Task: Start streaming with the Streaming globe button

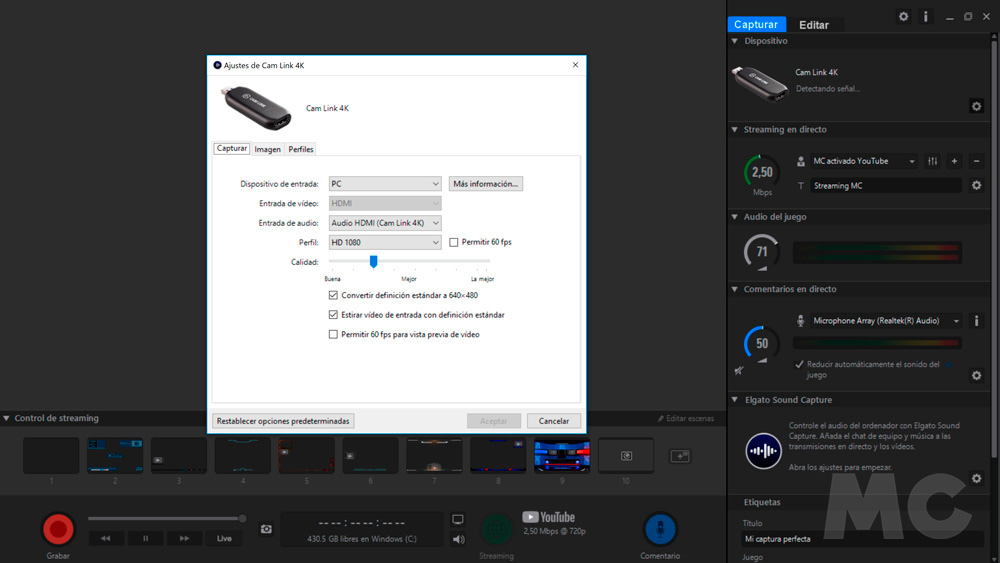Action: [x=496, y=529]
